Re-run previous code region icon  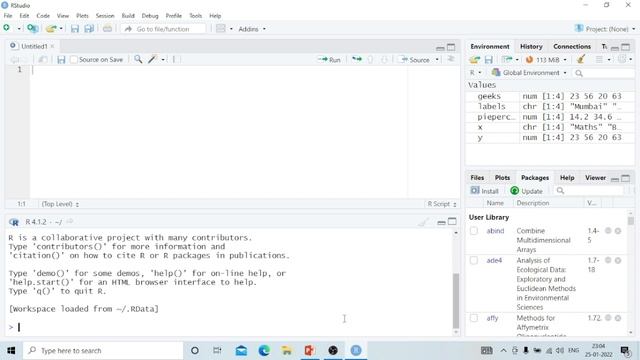357,60
